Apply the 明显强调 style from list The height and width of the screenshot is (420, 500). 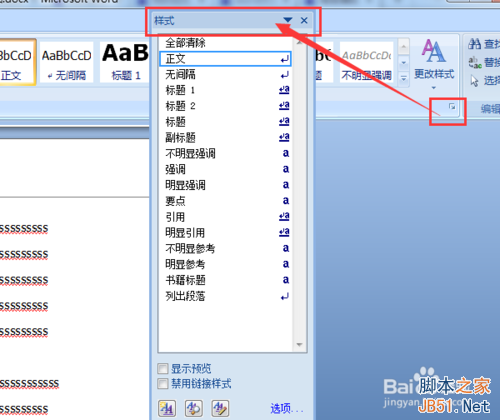(225, 185)
